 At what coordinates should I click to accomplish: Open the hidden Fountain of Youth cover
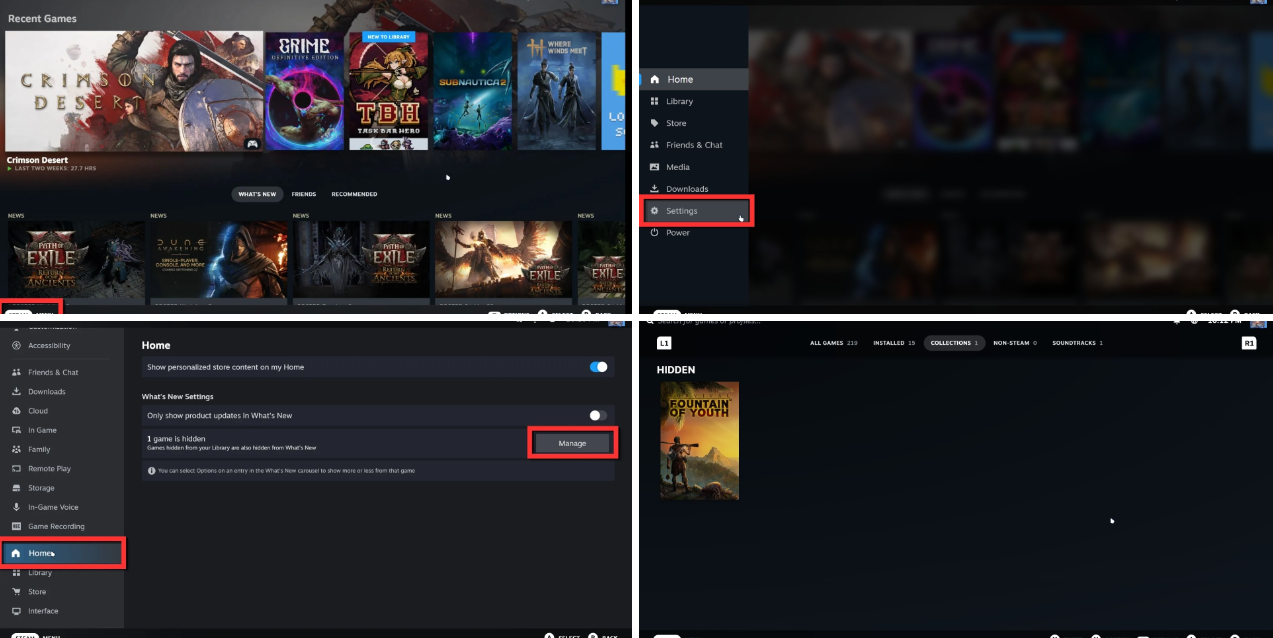point(699,441)
